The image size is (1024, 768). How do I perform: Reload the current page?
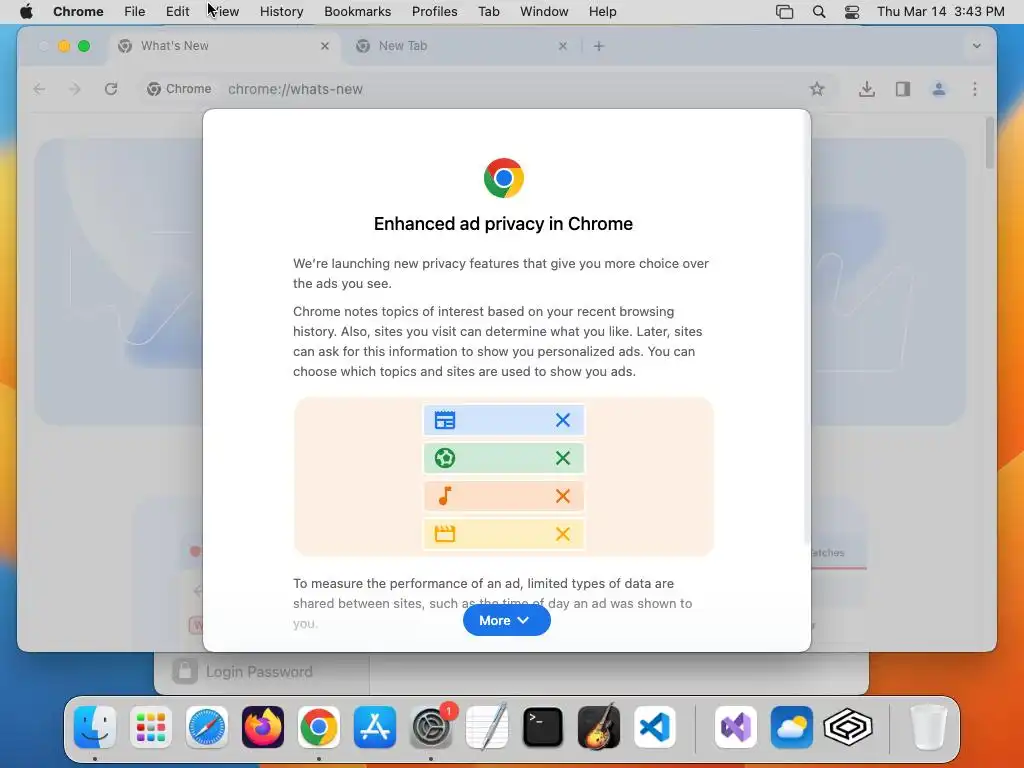(x=111, y=89)
